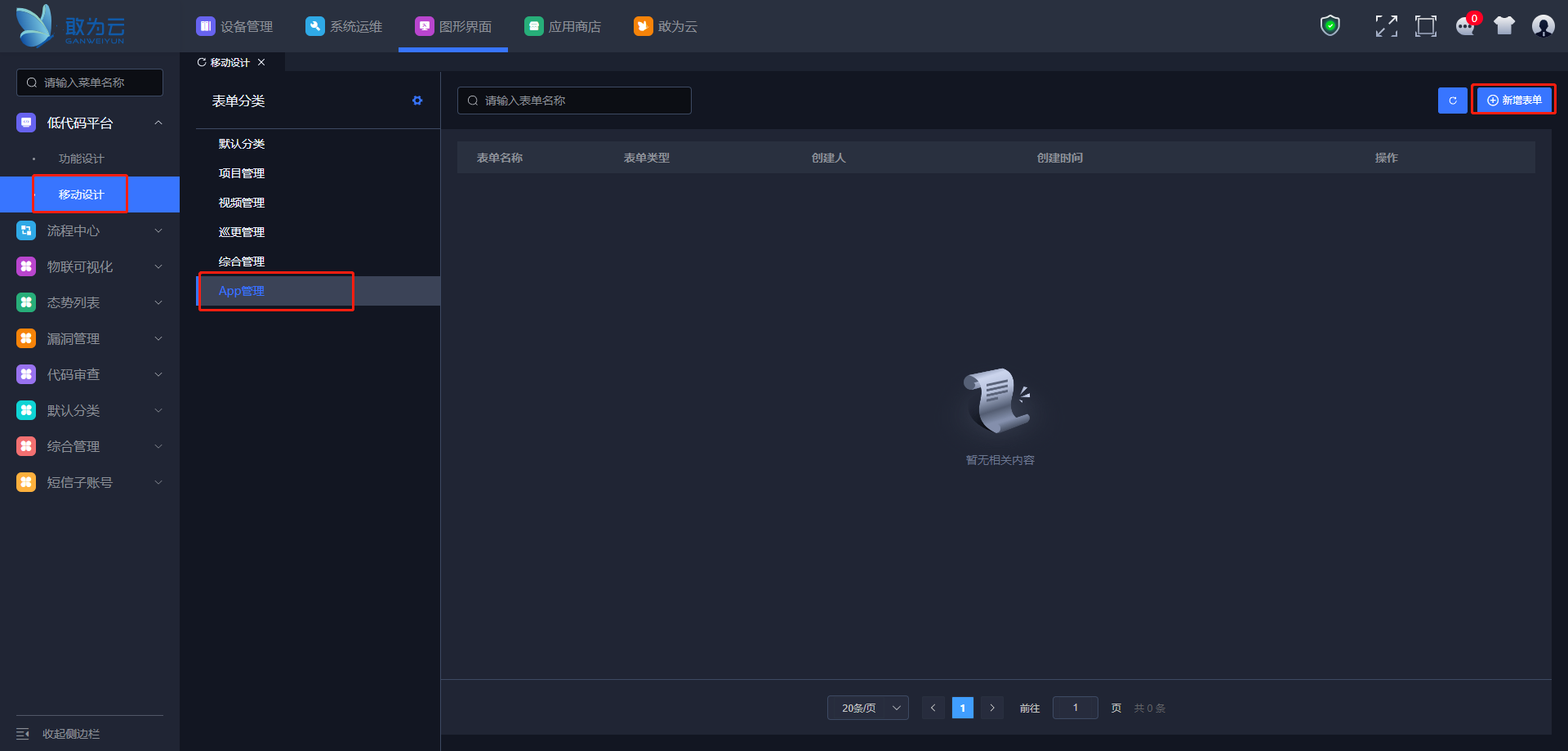This screenshot has width=1568, height=751.
Task: Open 移动设计 in the sidebar
Action: 90,194
